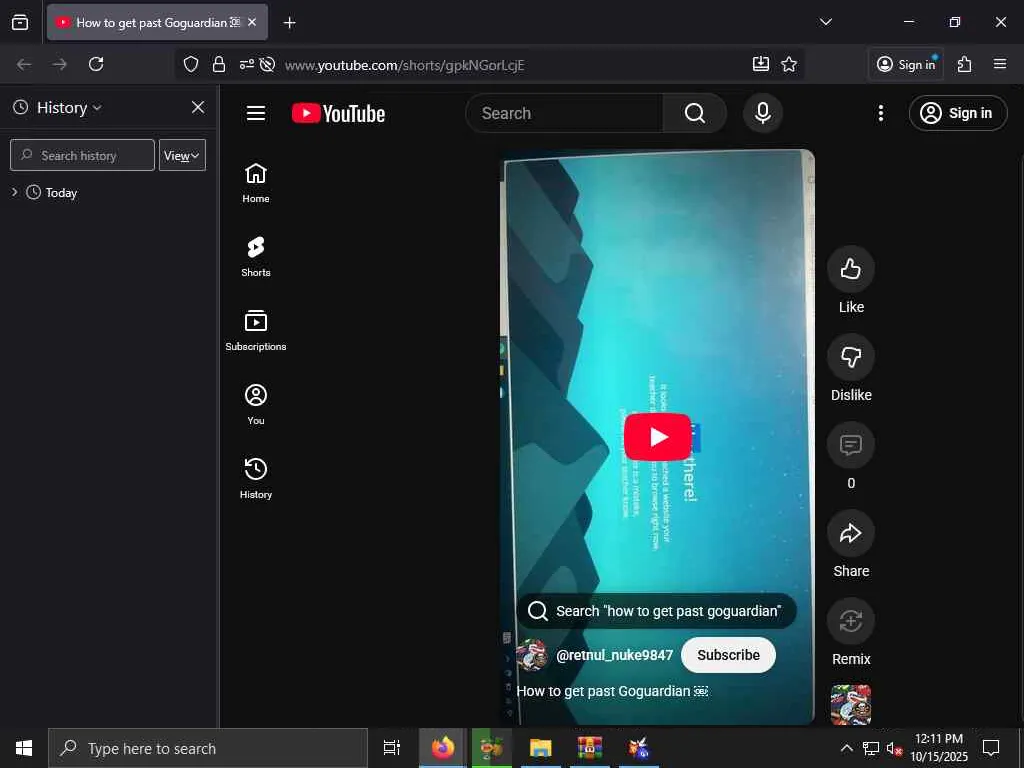1024x768 pixels.
Task: Click the Search history field
Action: tap(82, 155)
